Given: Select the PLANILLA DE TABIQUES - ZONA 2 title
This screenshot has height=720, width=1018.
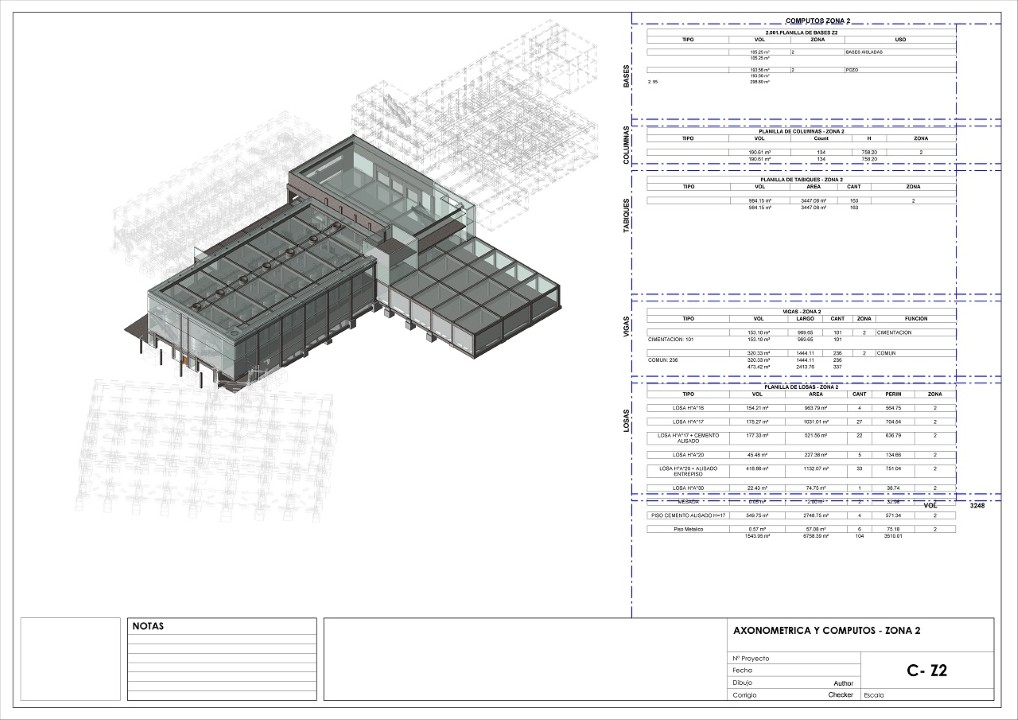Looking at the screenshot, I should [x=801, y=179].
